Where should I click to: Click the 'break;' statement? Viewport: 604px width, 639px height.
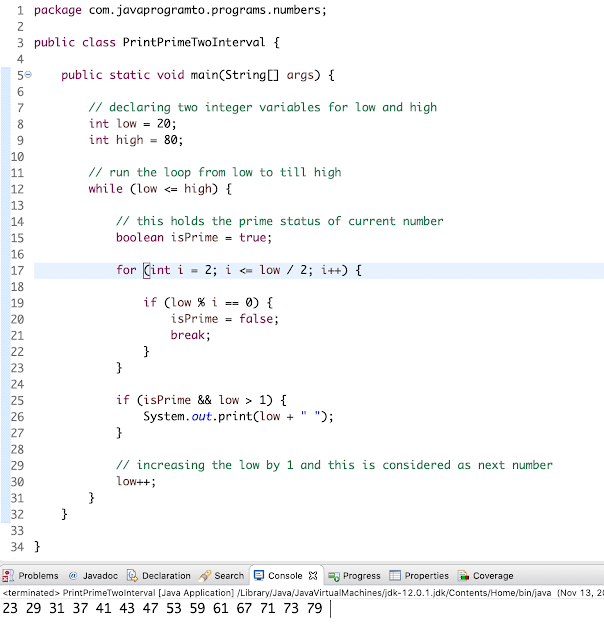[190, 335]
